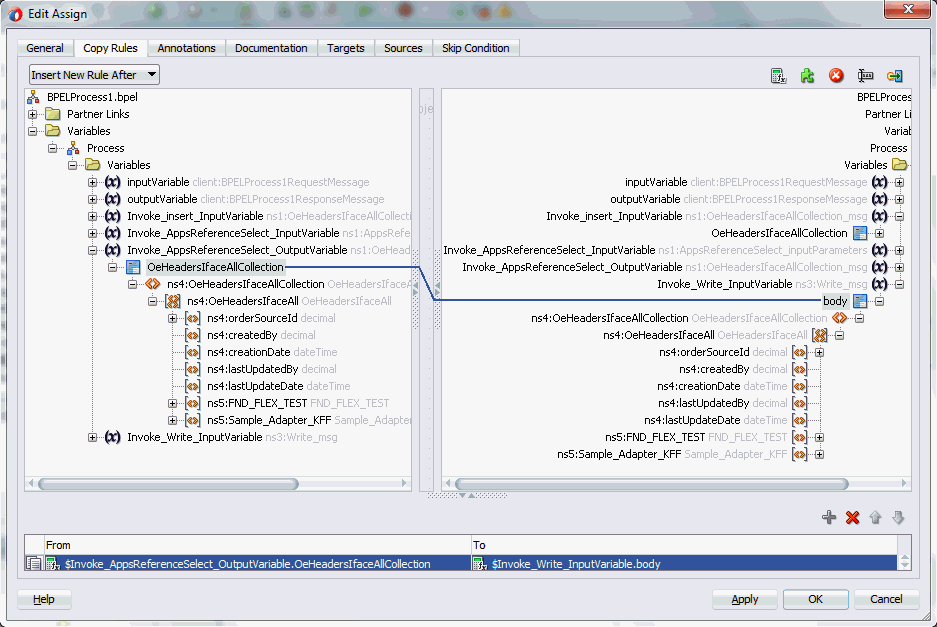Expand left Invoke_Write_InputVariable node

pyautogui.click(x=93, y=438)
